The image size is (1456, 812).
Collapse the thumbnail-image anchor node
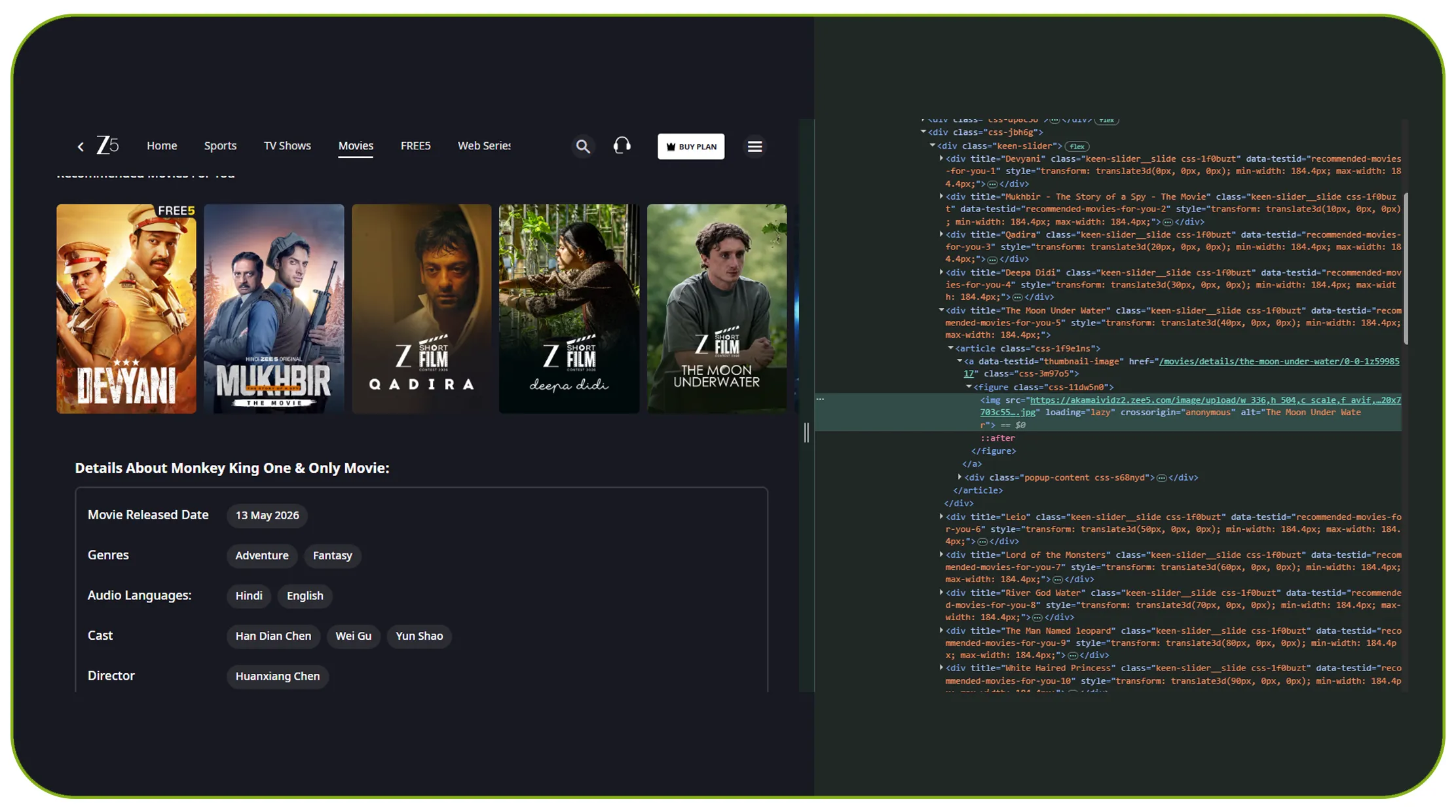coord(960,361)
